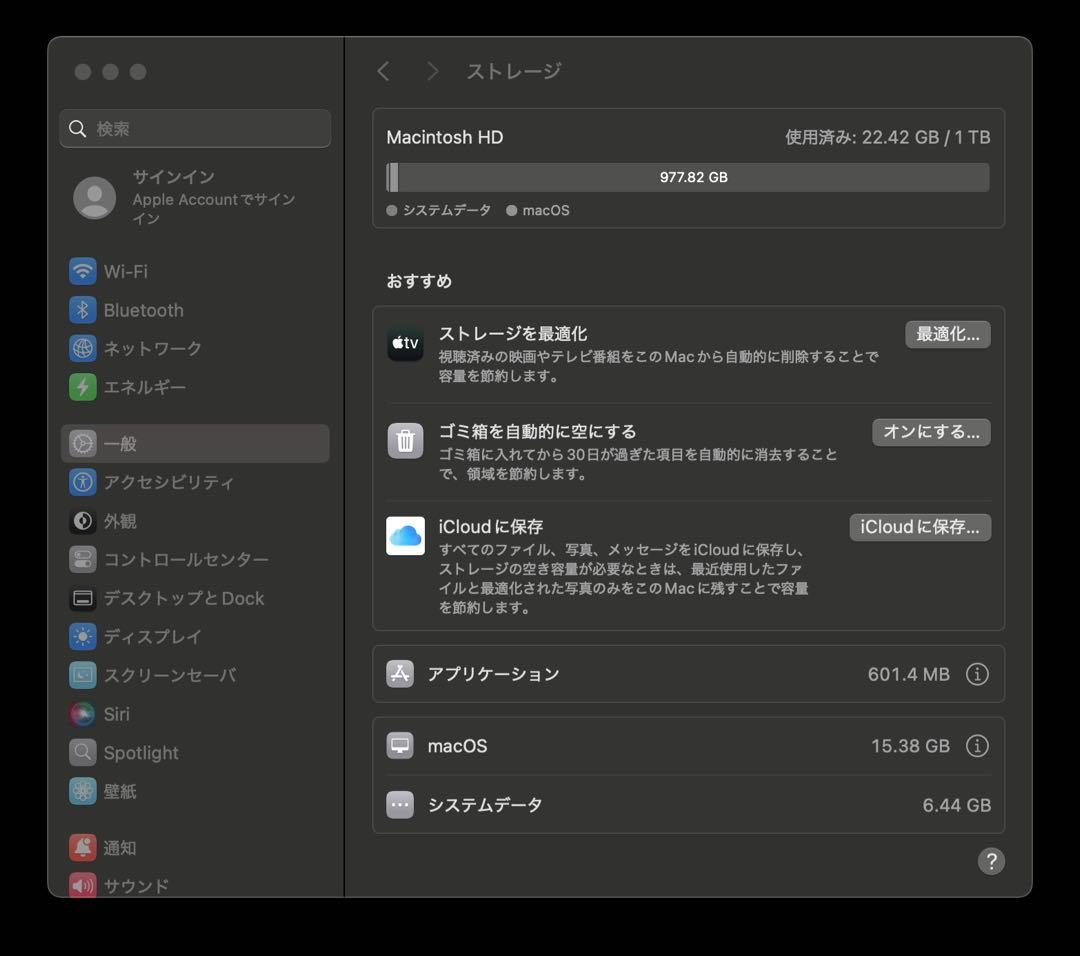Click the 検索 search field
The height and width of the screenshot is (956, 1080).
[195, 128]
